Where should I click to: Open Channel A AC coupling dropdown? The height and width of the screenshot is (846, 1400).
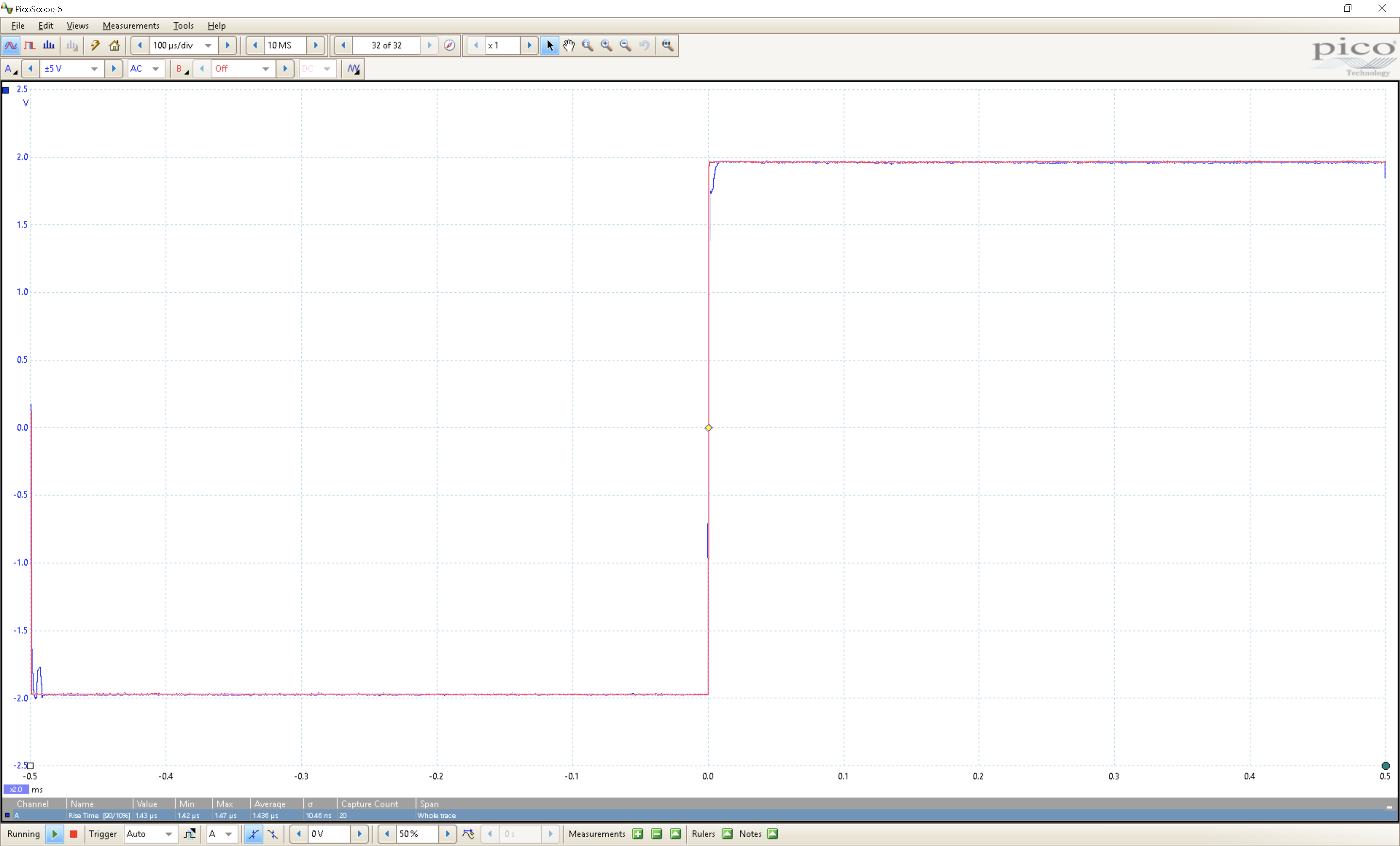click(145, 69)
